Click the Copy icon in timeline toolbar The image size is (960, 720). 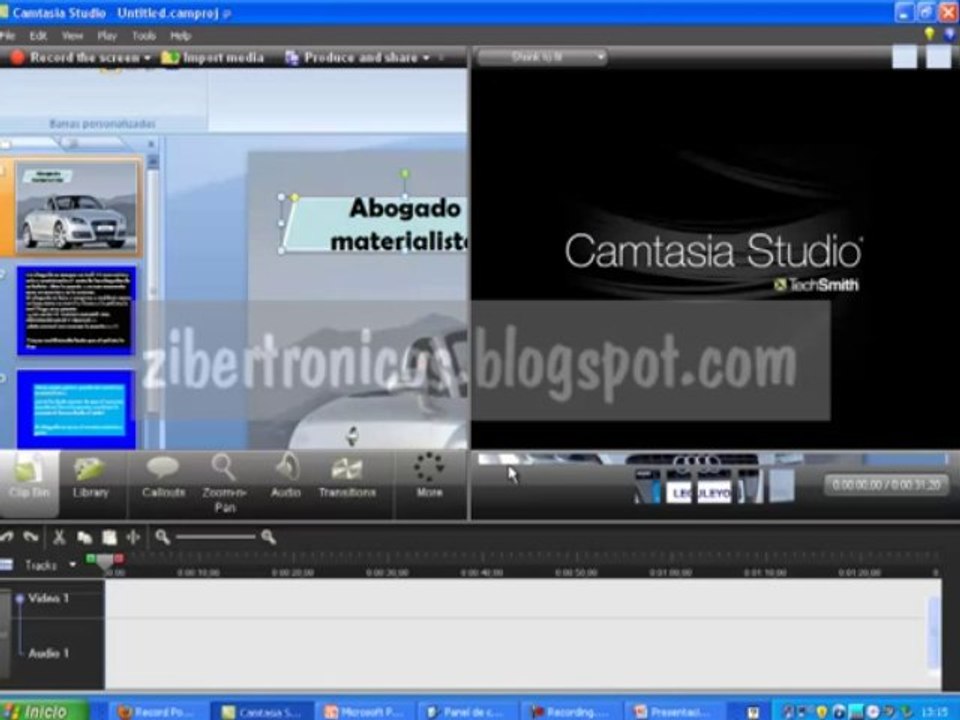(x=84, y=538)
